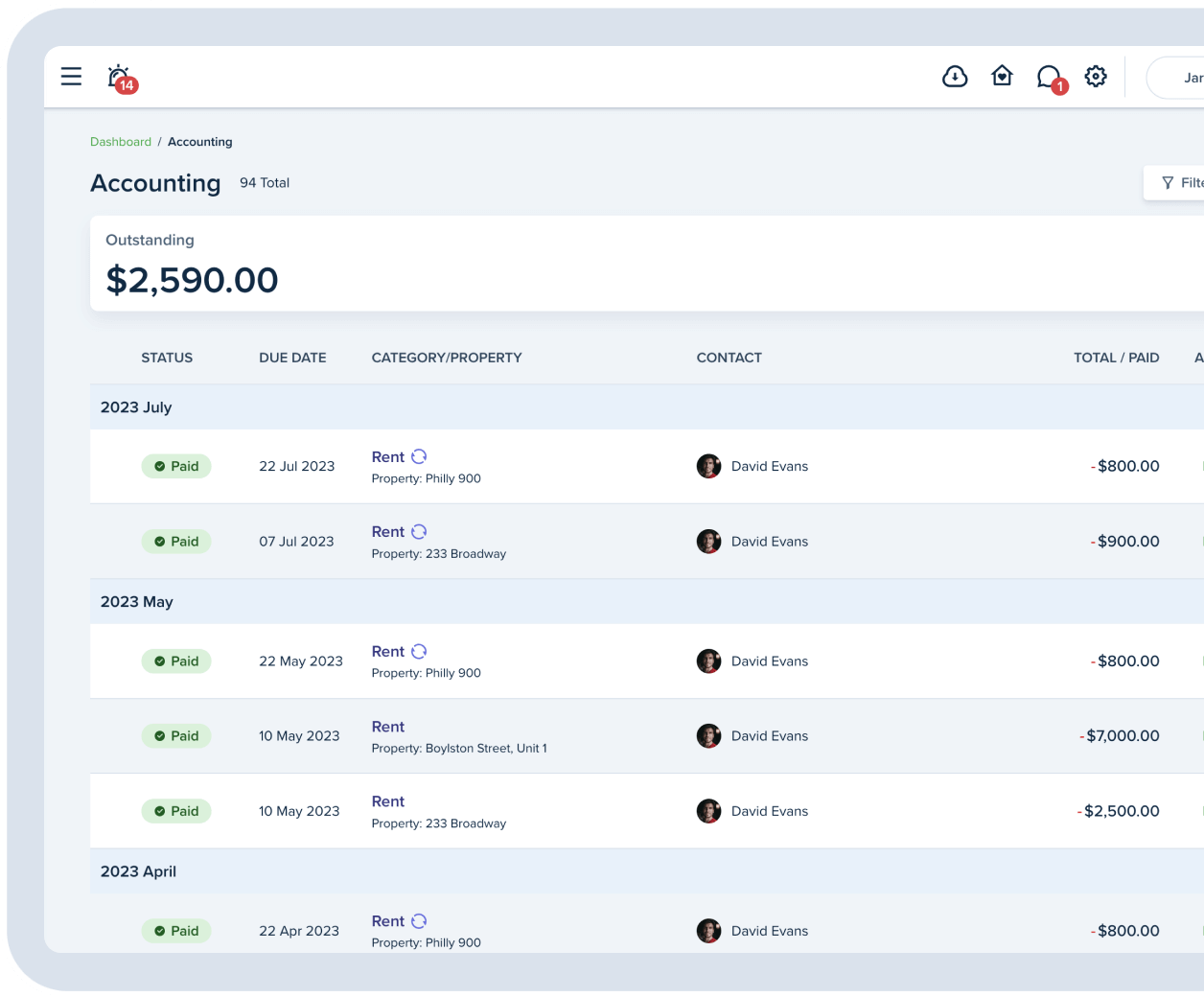Click David Evans avatar in first row
The image size is (1204, 997).
(708, 467)
